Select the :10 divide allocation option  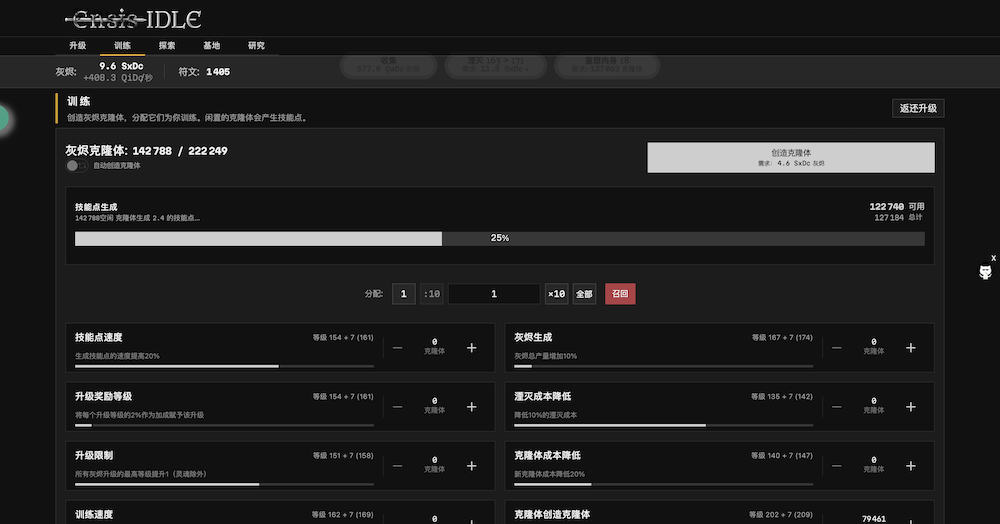(x=432, y=294)
